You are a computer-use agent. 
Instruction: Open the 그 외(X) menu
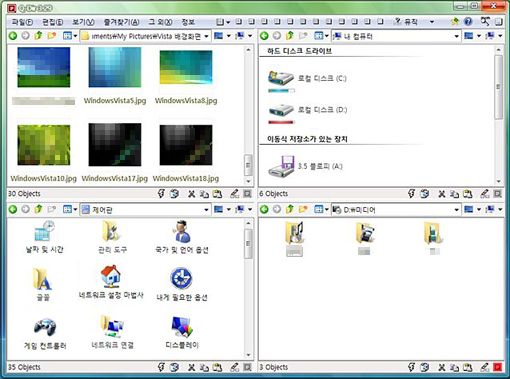click(160, 22)
